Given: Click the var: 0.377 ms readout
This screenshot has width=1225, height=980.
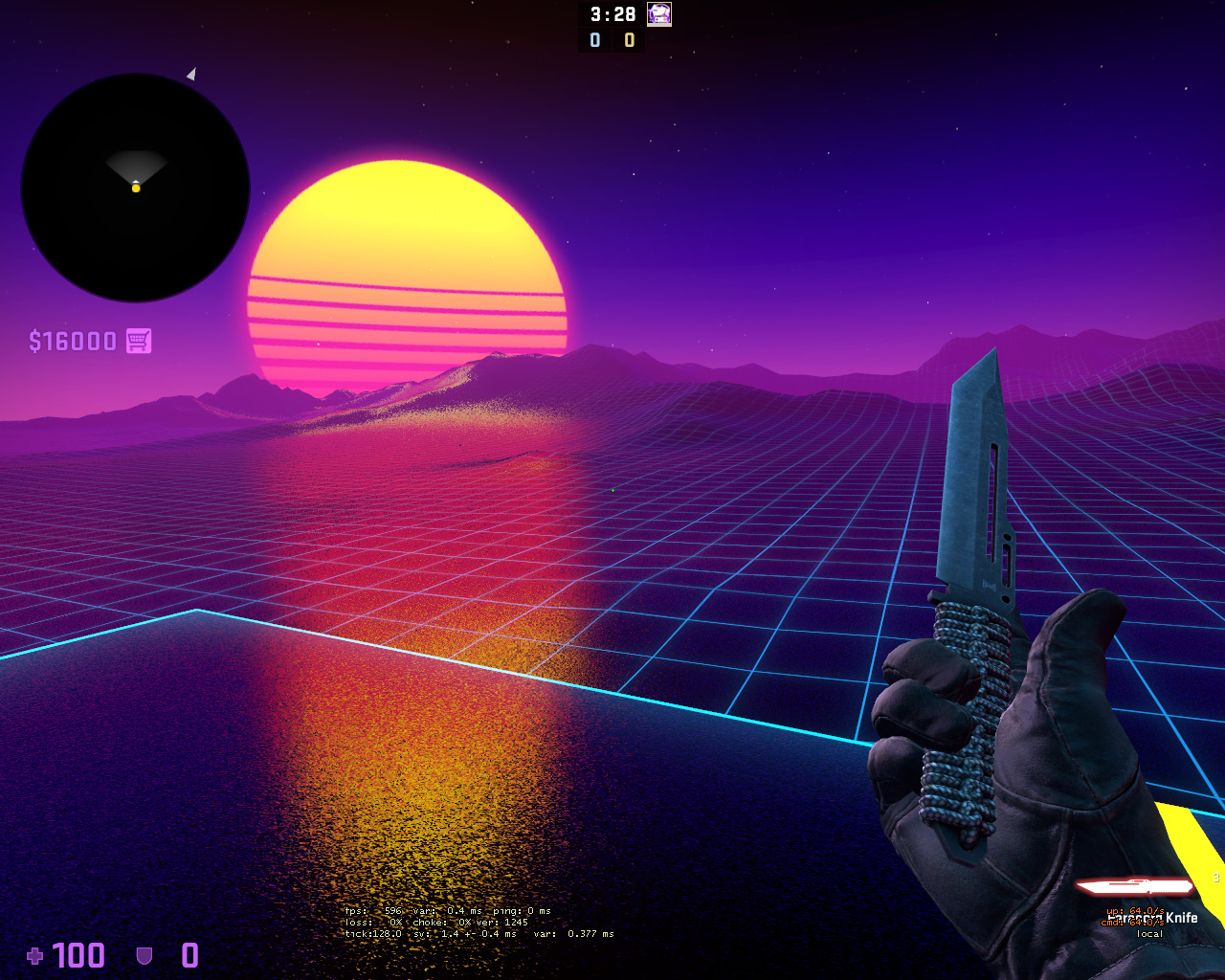Looking at the screenshot, I should click(x=574, y=934).
